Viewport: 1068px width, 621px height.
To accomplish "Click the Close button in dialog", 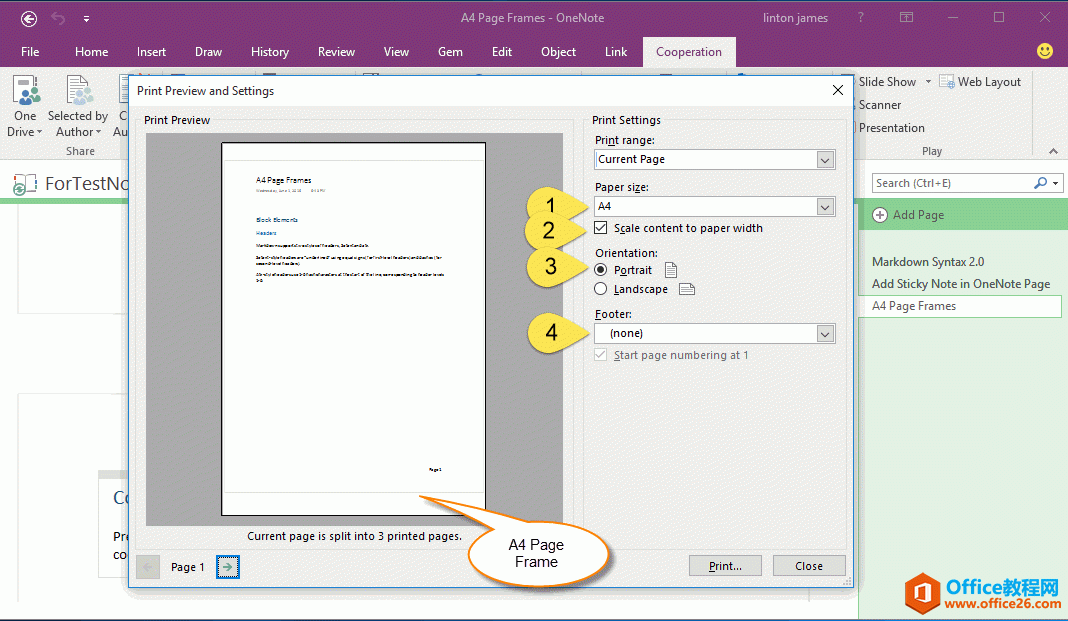I will pos(808,566).
